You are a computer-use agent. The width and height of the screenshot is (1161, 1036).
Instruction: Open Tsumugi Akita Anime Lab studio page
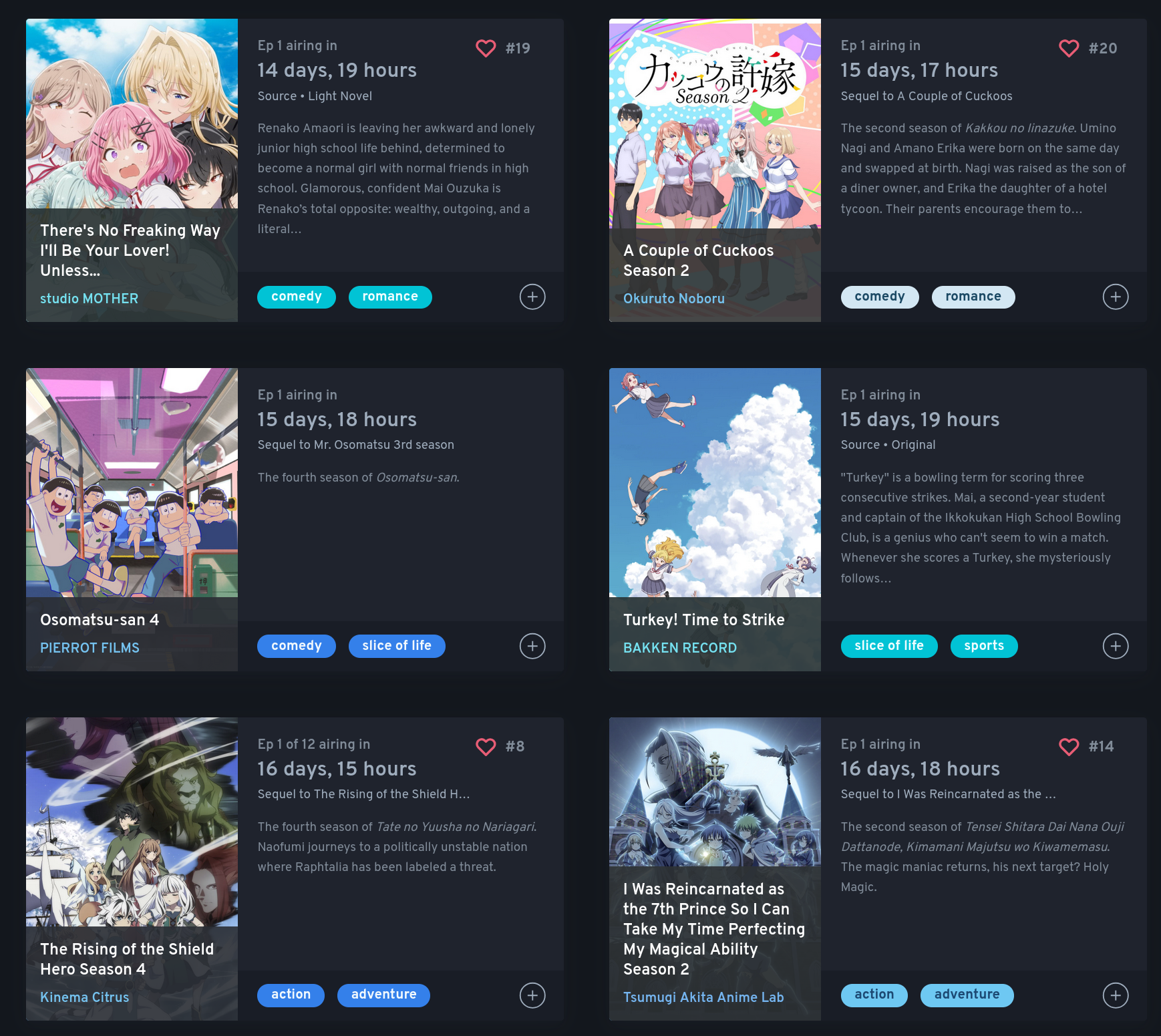703,997
